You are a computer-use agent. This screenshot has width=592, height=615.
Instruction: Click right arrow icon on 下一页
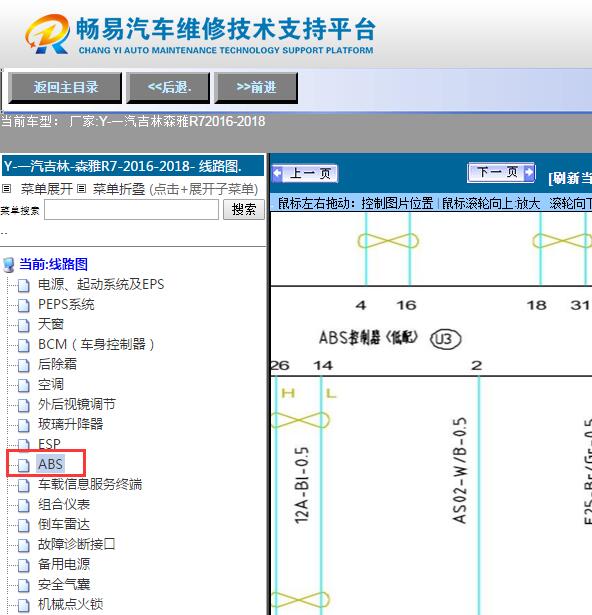(x=529, y=172)
